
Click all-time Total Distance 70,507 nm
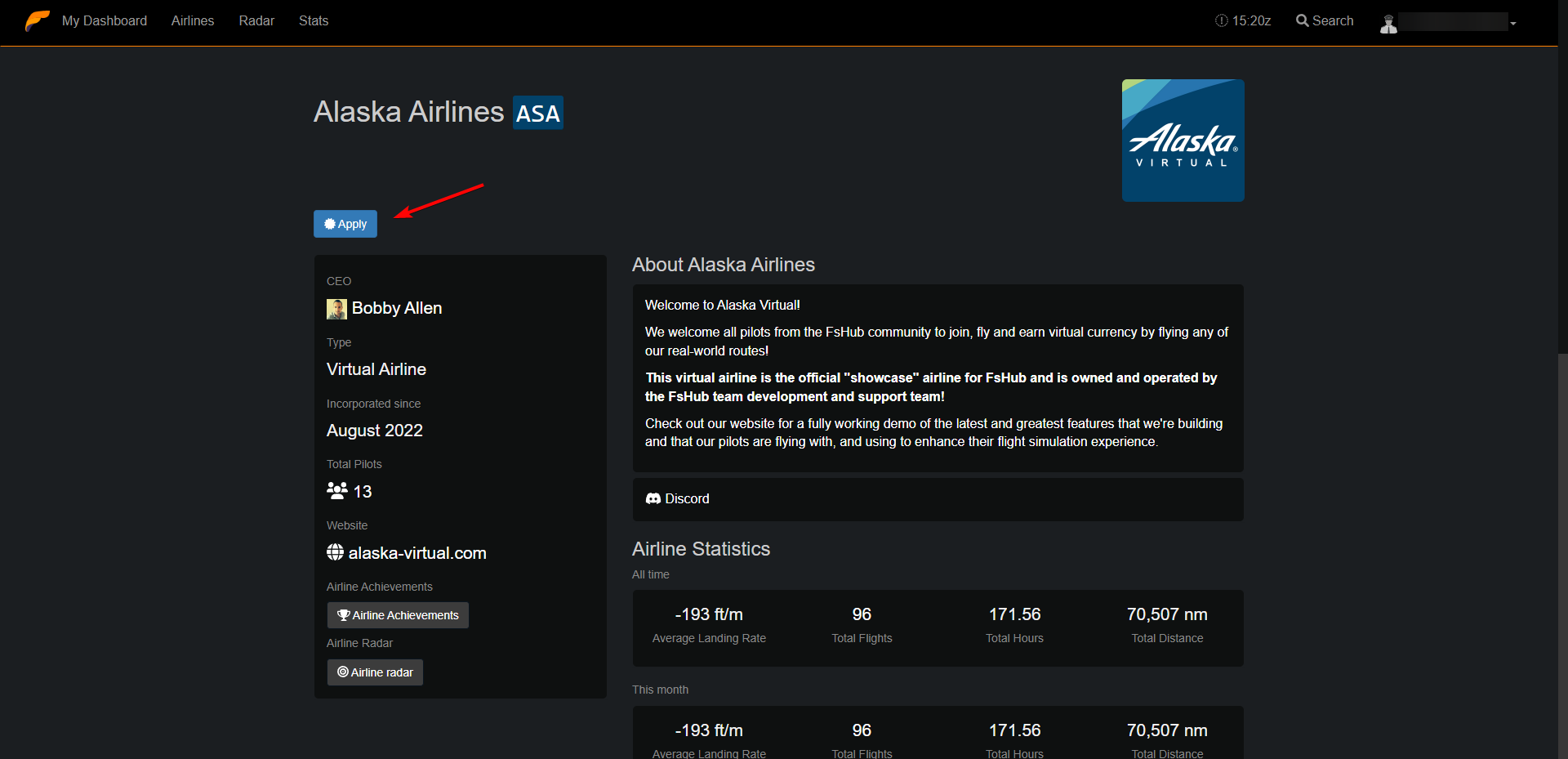point(1167,614)
